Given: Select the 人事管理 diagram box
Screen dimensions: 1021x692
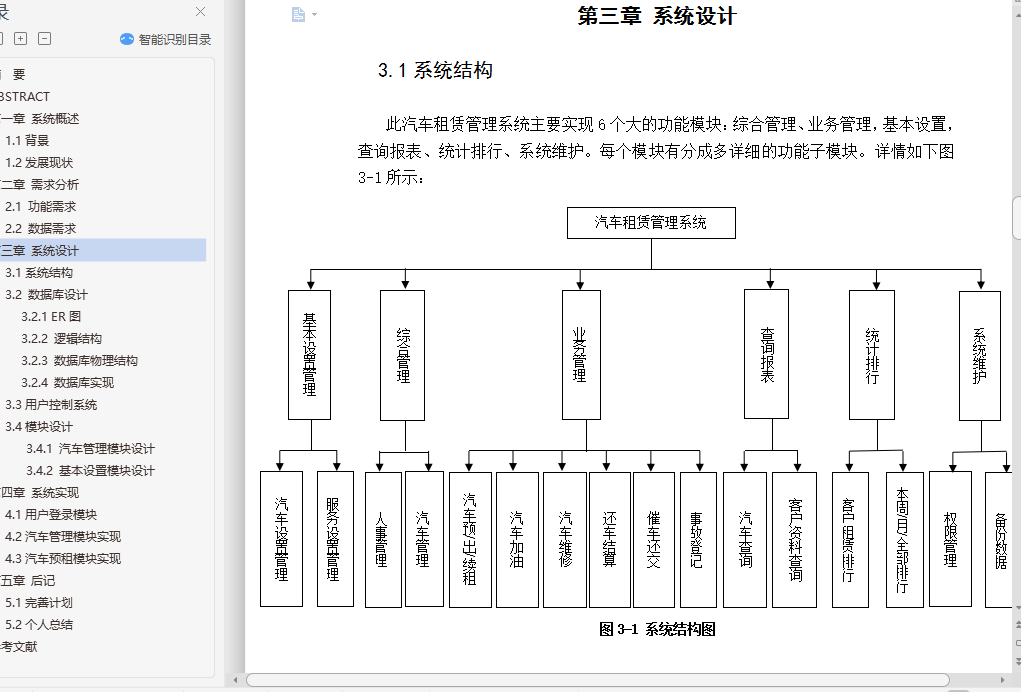Looking at the screenshot, I should [x=383, y=540].
